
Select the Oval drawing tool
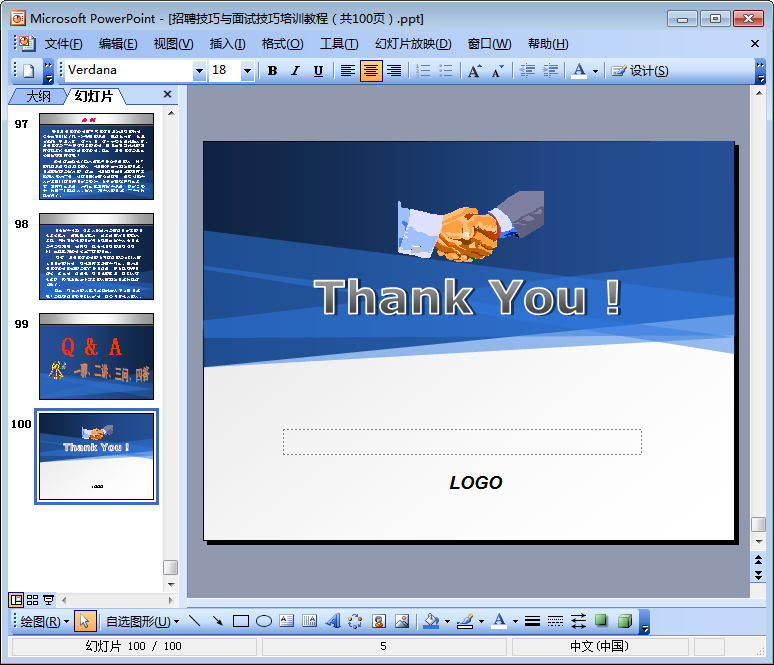264,621
